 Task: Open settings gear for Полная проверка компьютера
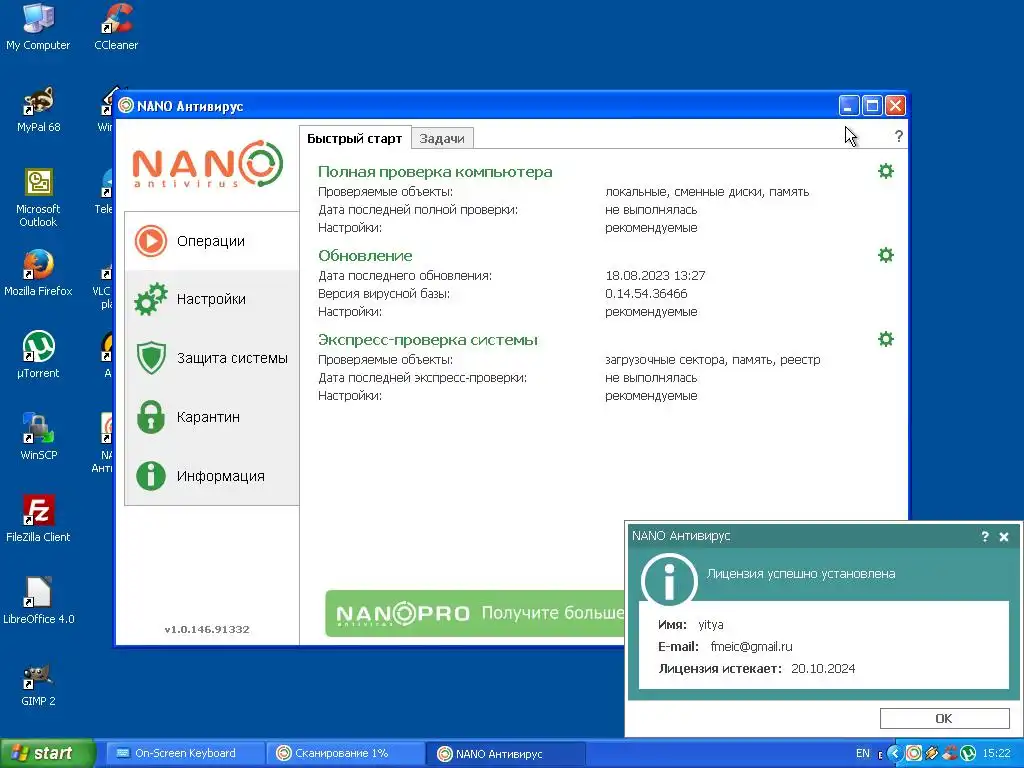886,171
